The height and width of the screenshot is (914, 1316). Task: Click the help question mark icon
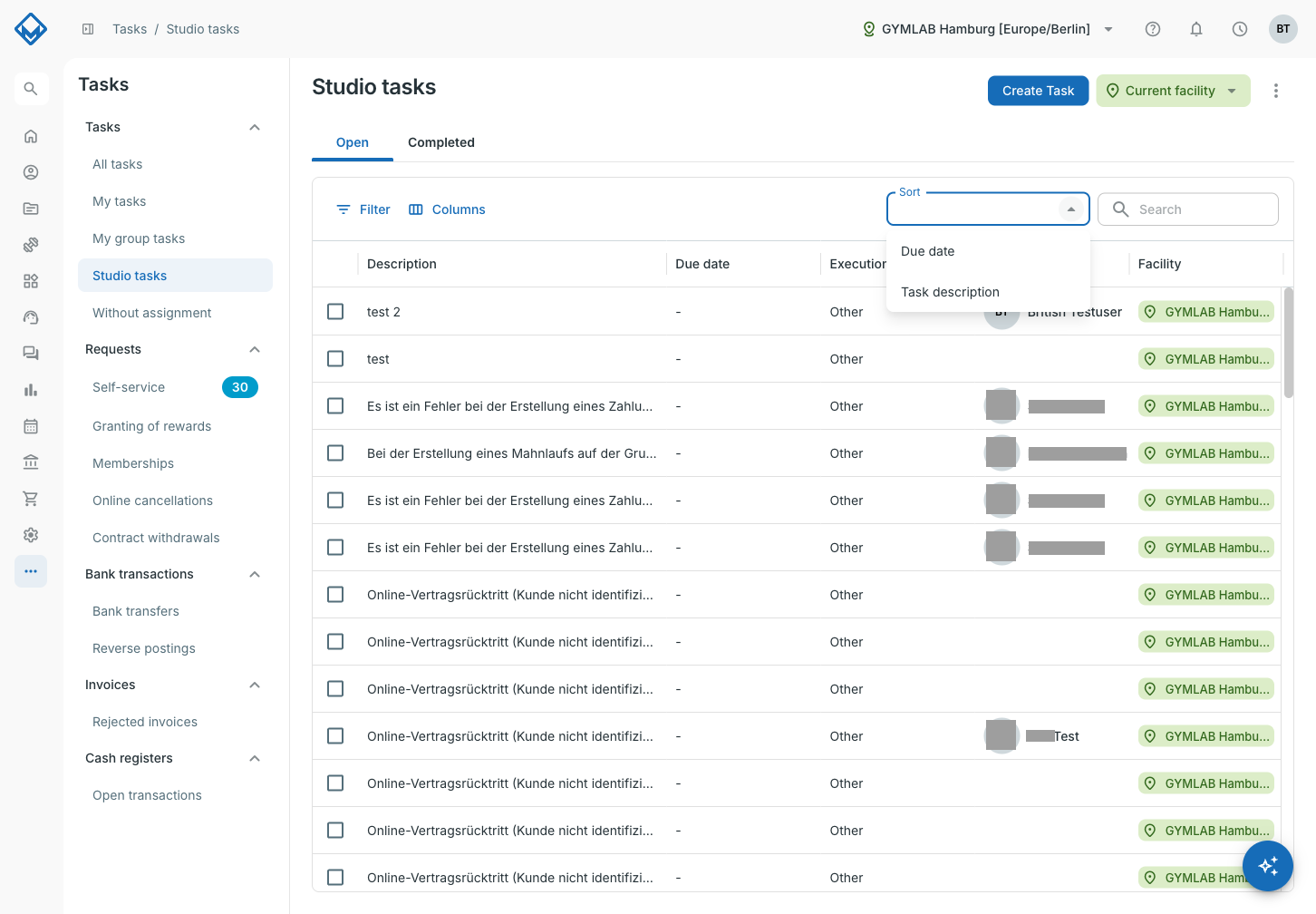coord(1153,29)
